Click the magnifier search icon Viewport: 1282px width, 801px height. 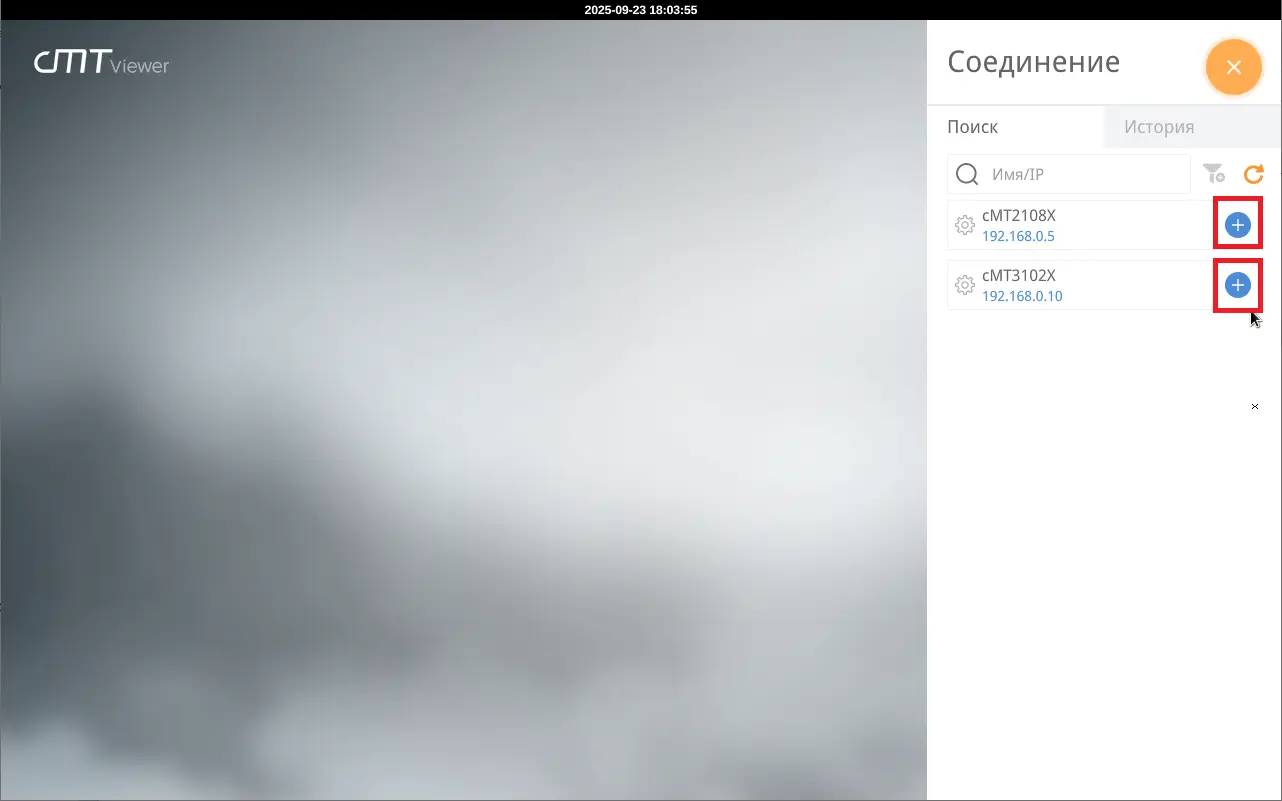pyautogui.click(x=967, y=174)
